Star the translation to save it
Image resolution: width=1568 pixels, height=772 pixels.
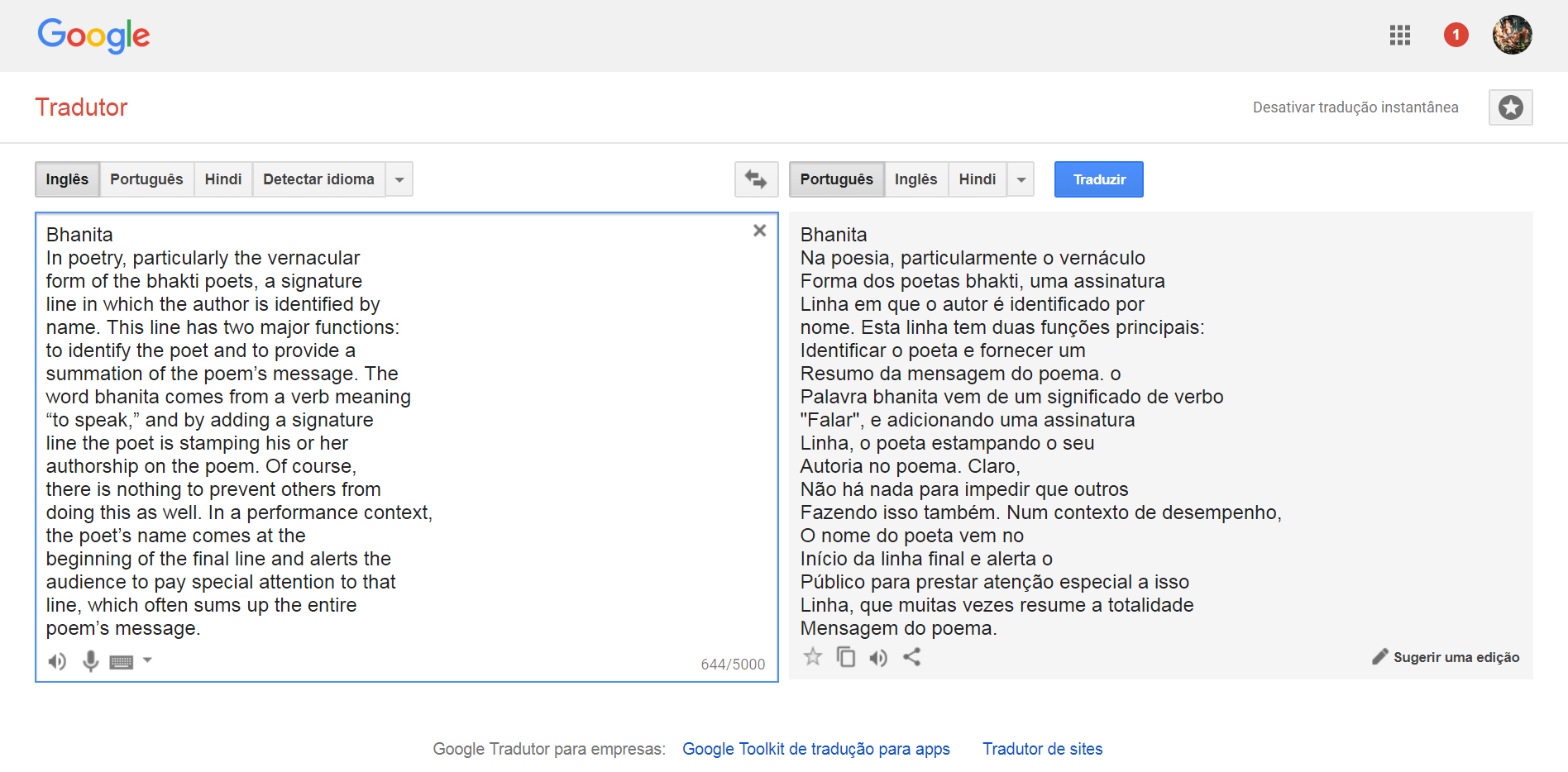point(813,657)
